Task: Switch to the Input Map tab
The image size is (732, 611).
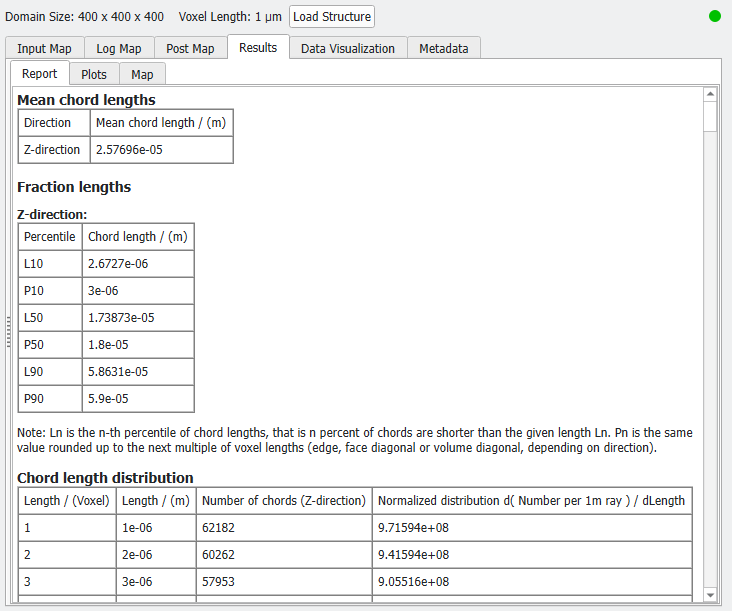Action: [x=44, y=49]
